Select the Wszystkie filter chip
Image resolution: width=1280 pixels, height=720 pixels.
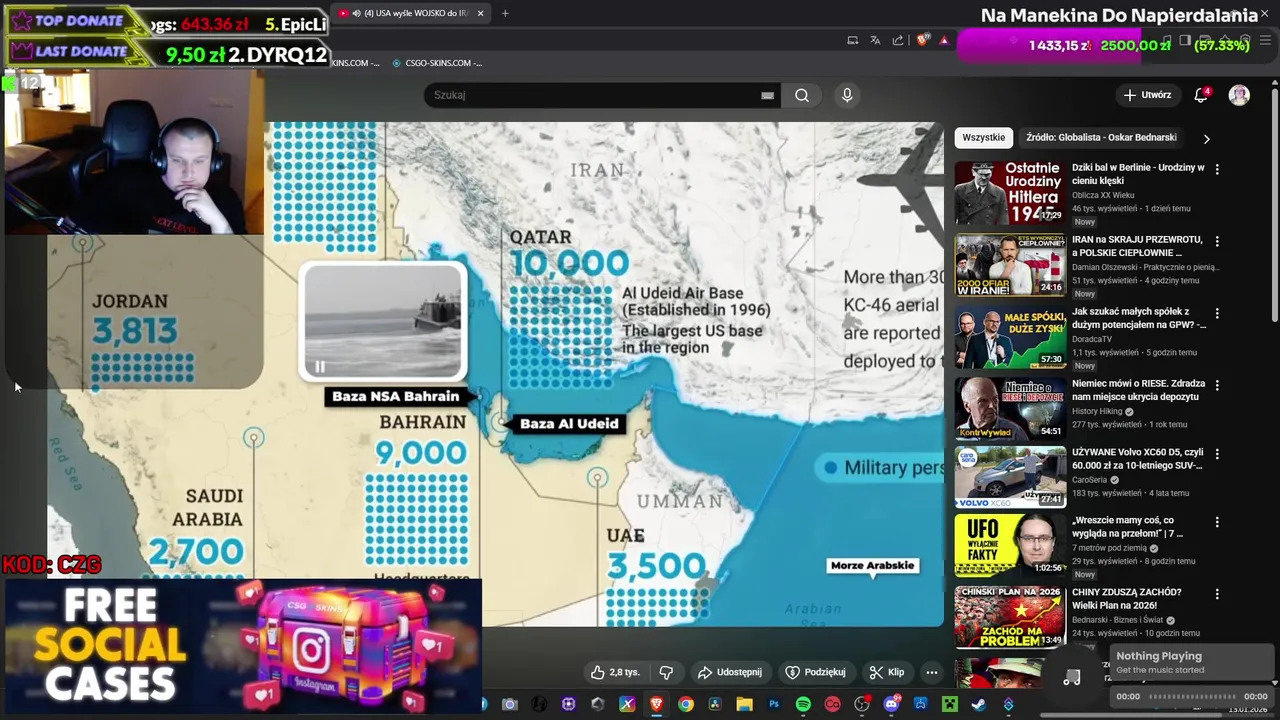(x=984, y=137)
